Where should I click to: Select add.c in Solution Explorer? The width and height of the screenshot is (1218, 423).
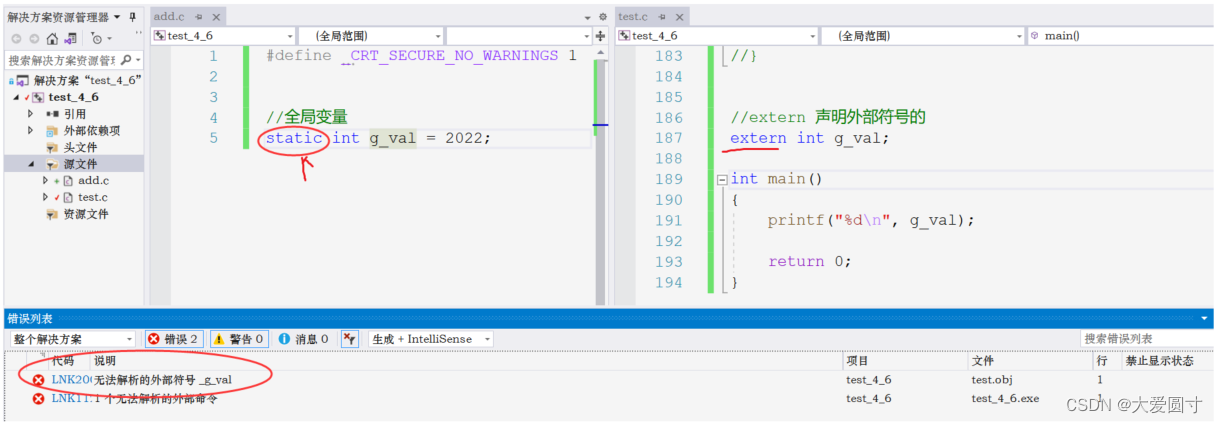point(92,181)
